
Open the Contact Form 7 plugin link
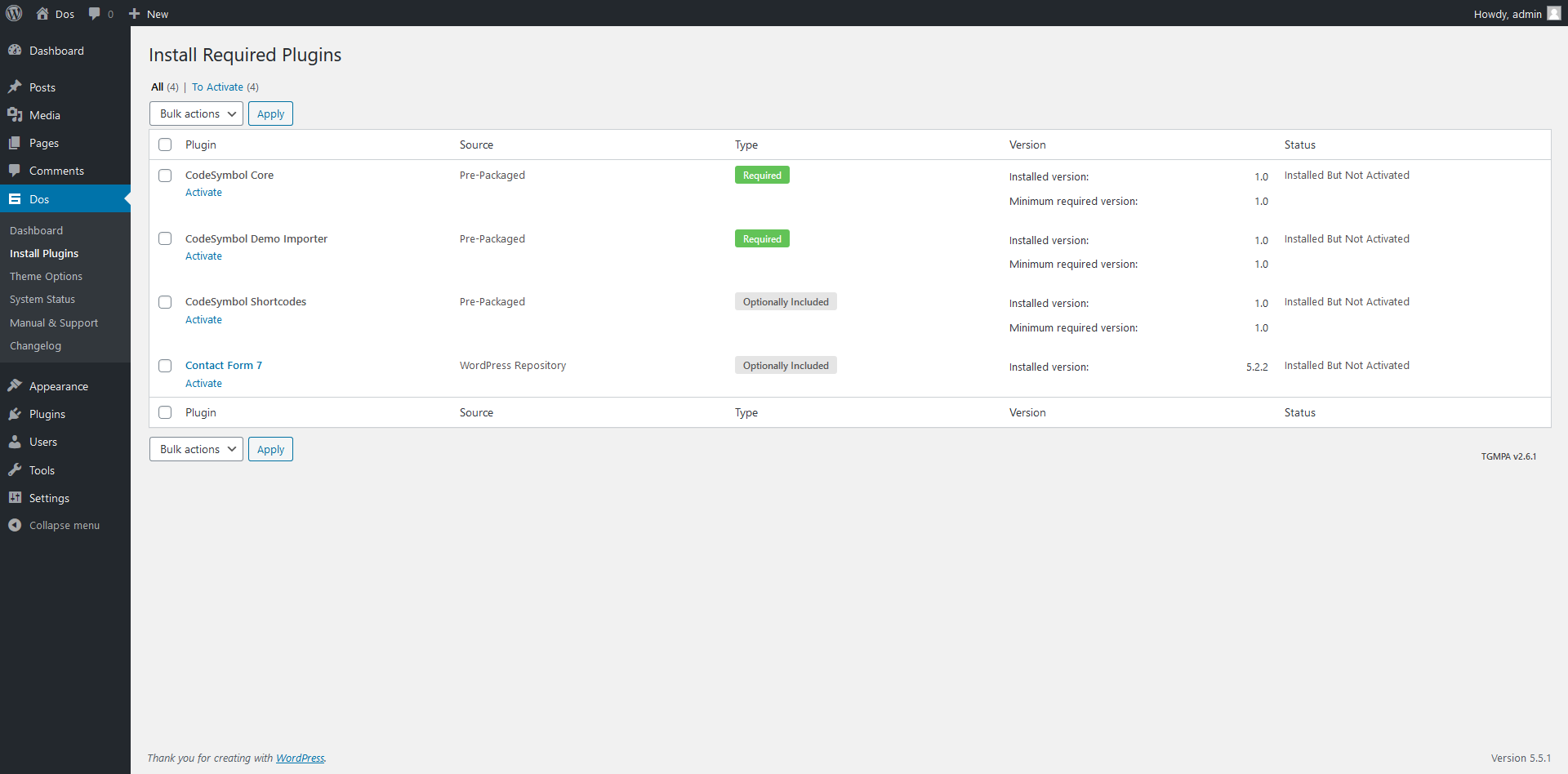point(224,365)
